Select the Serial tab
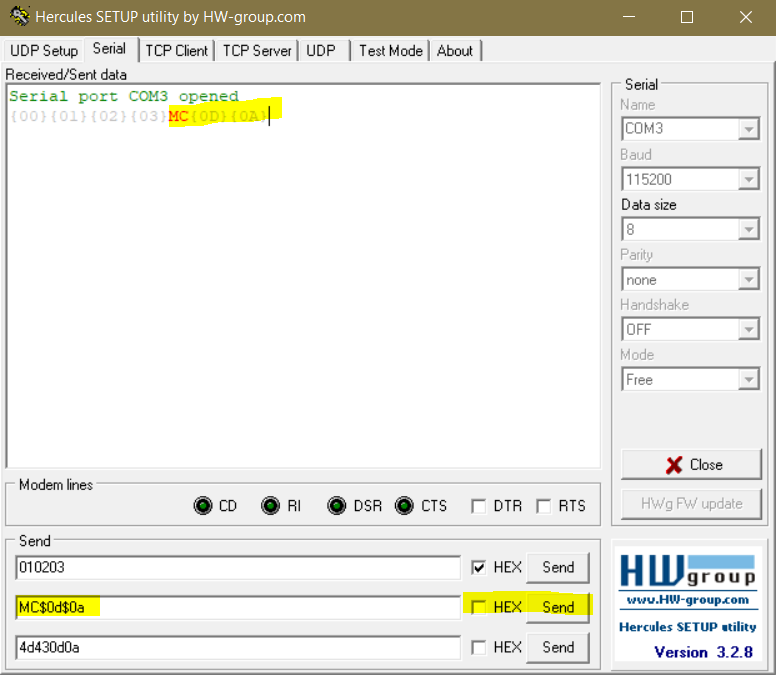 coord(109,49)
